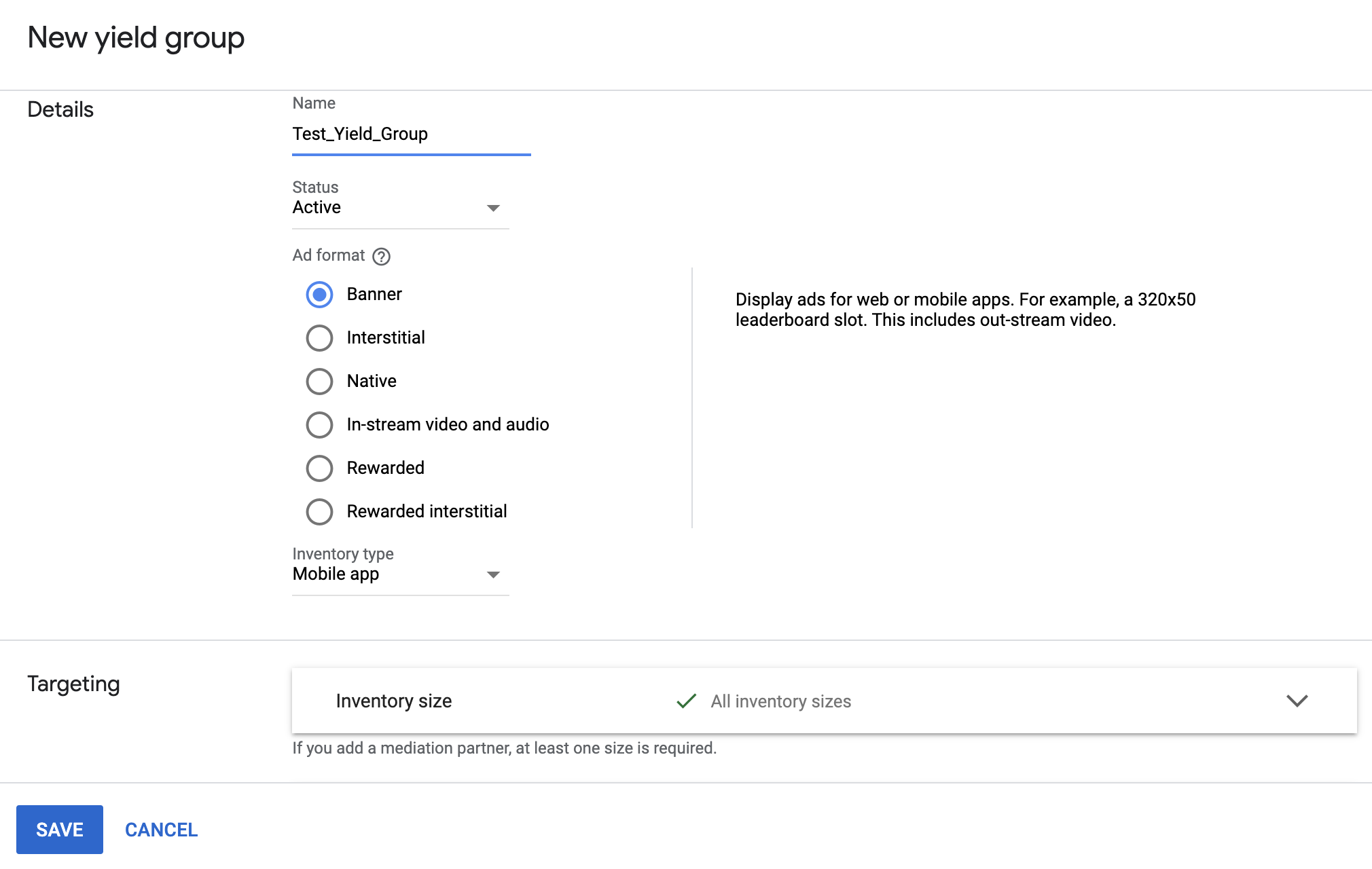The image size is (1372, 869).
Task: Click the All inventory sizes label
Action: (781, 701)
